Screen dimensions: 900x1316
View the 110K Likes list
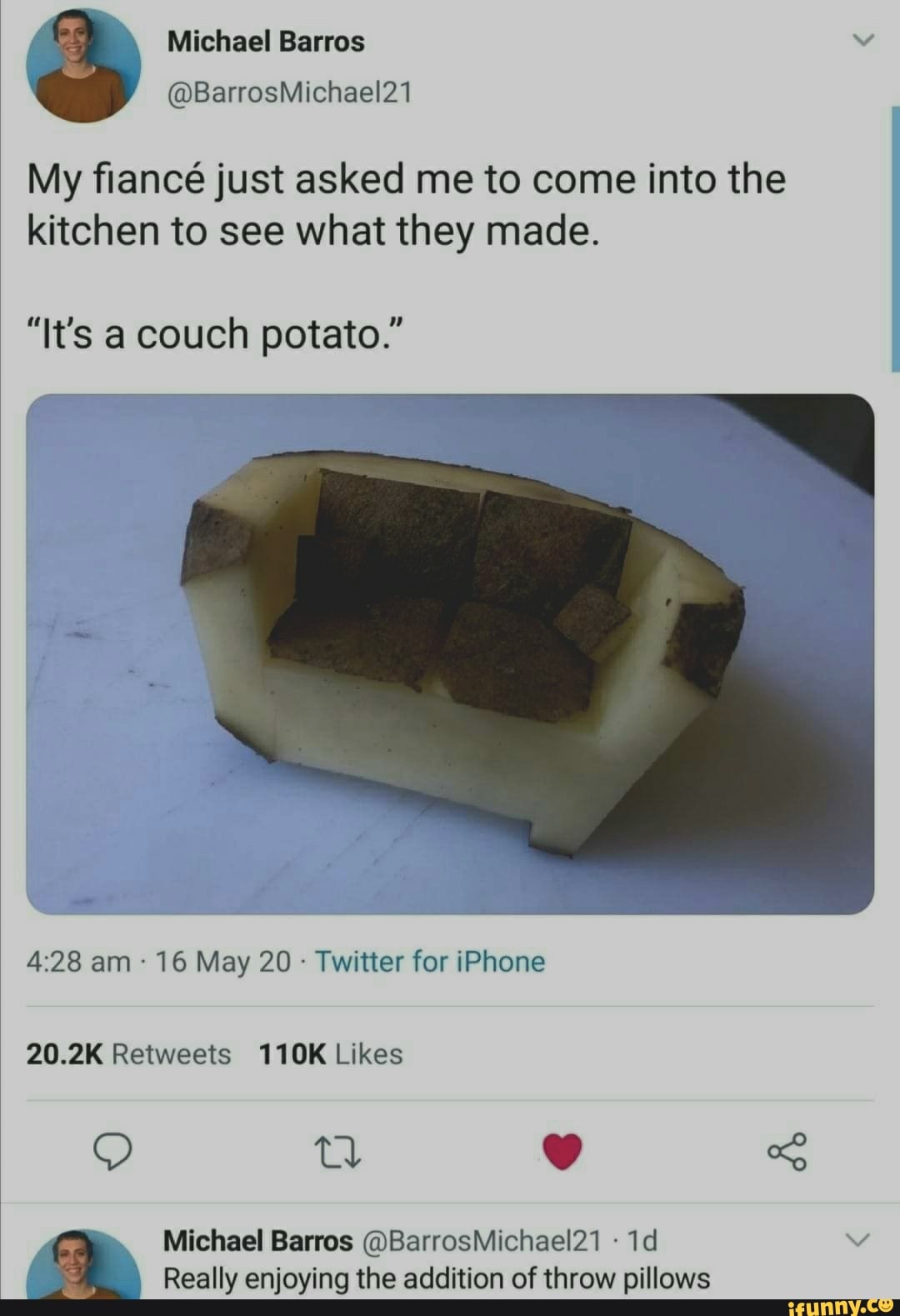tap(331, 1054)
